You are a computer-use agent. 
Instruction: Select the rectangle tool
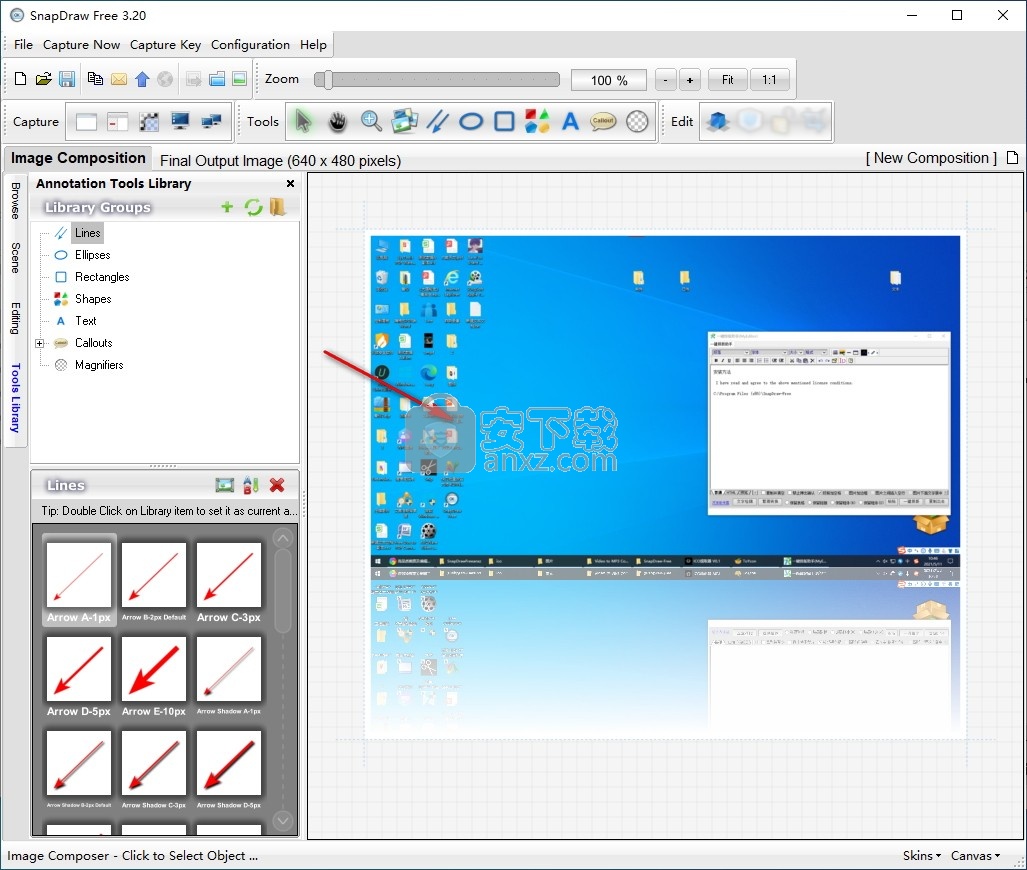[x=504, y=121]
